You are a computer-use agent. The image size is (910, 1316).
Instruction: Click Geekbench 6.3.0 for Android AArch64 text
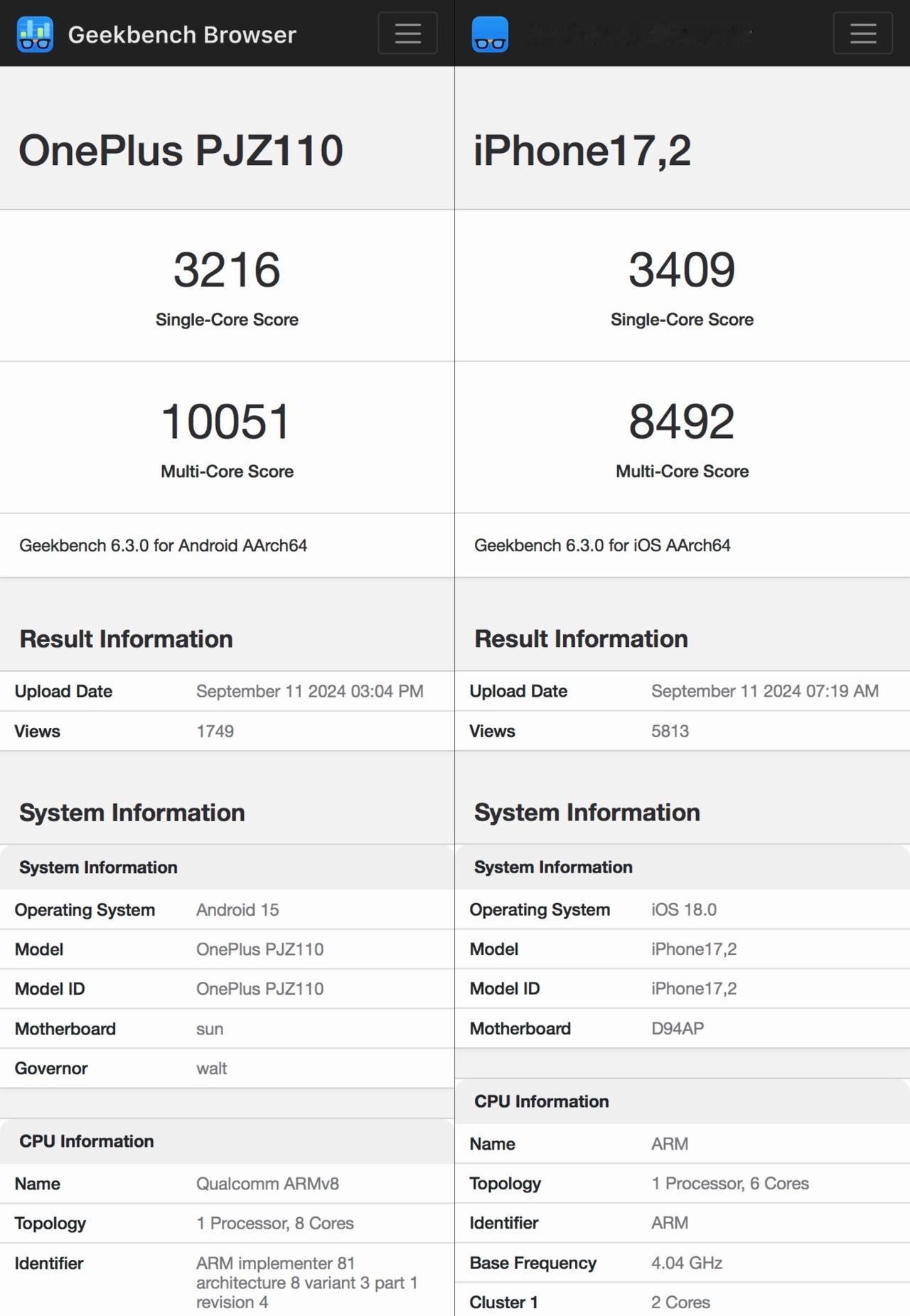163,545
